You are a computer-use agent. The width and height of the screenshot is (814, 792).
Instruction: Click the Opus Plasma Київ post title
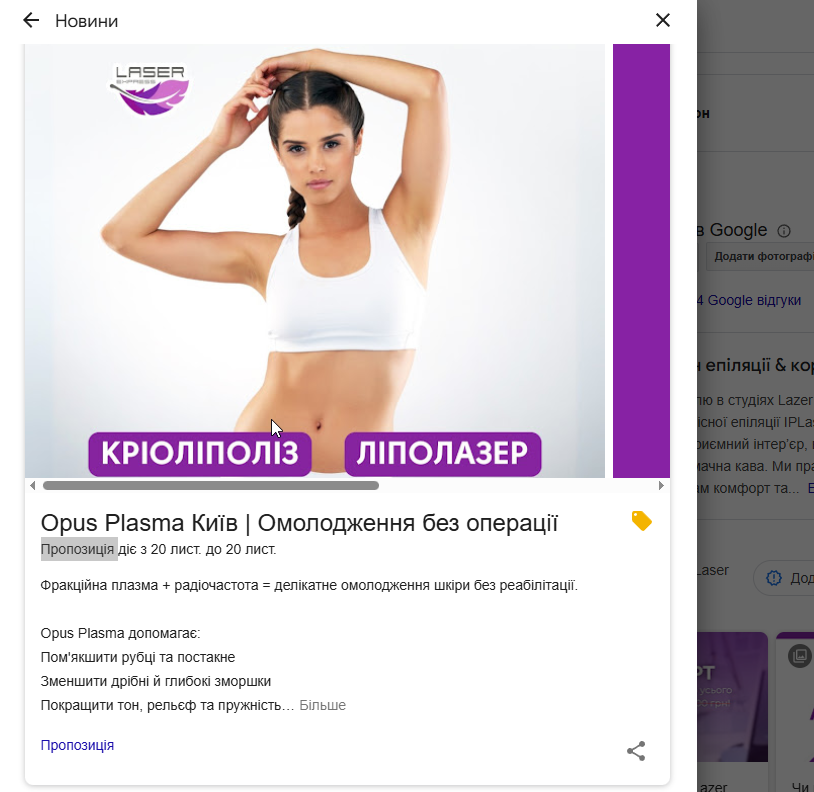(299, 523)
